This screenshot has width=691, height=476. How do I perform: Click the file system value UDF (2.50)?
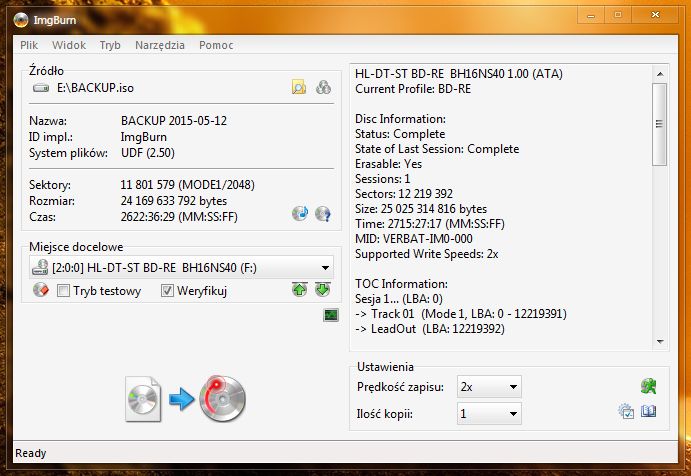tap(148, 153)
